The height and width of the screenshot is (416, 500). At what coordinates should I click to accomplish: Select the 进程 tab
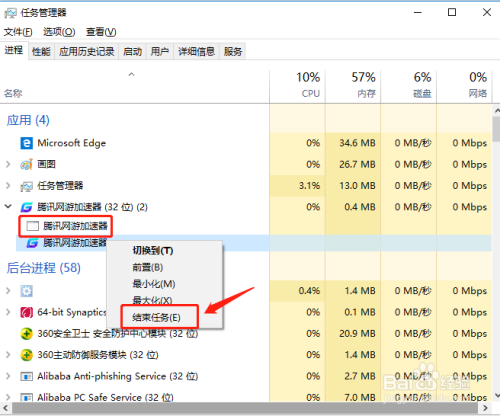point(14,50)
